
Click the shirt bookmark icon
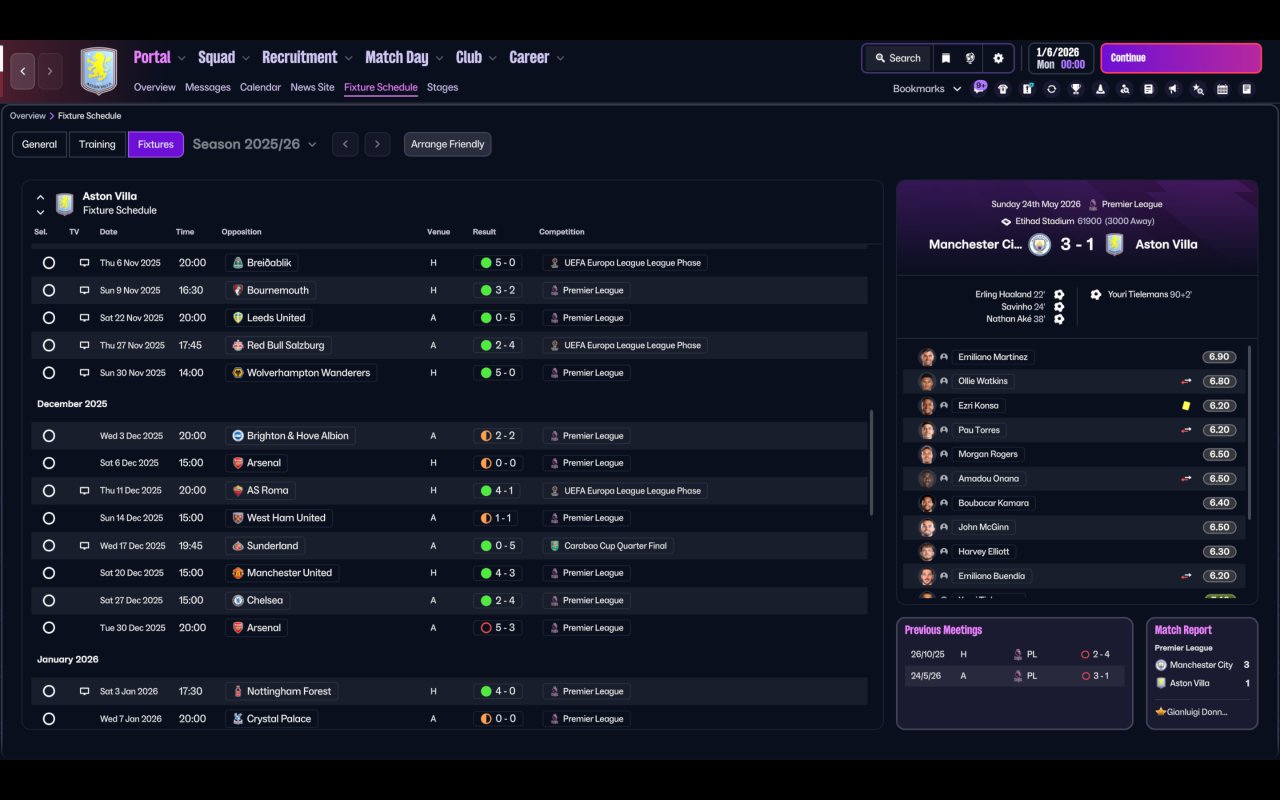pyautogui.click(x=1003, y=89)
